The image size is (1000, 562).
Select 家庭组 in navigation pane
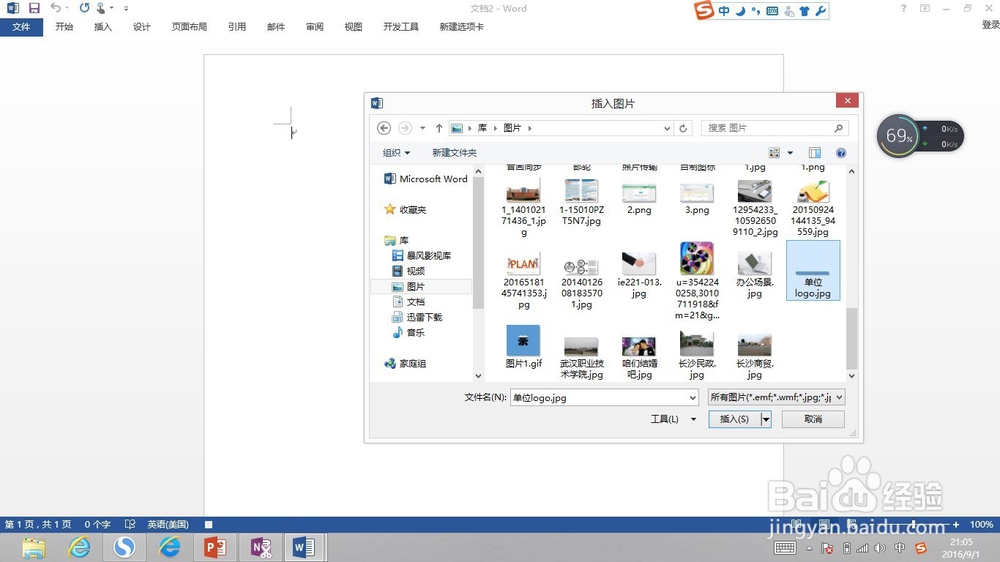(405, 364)
